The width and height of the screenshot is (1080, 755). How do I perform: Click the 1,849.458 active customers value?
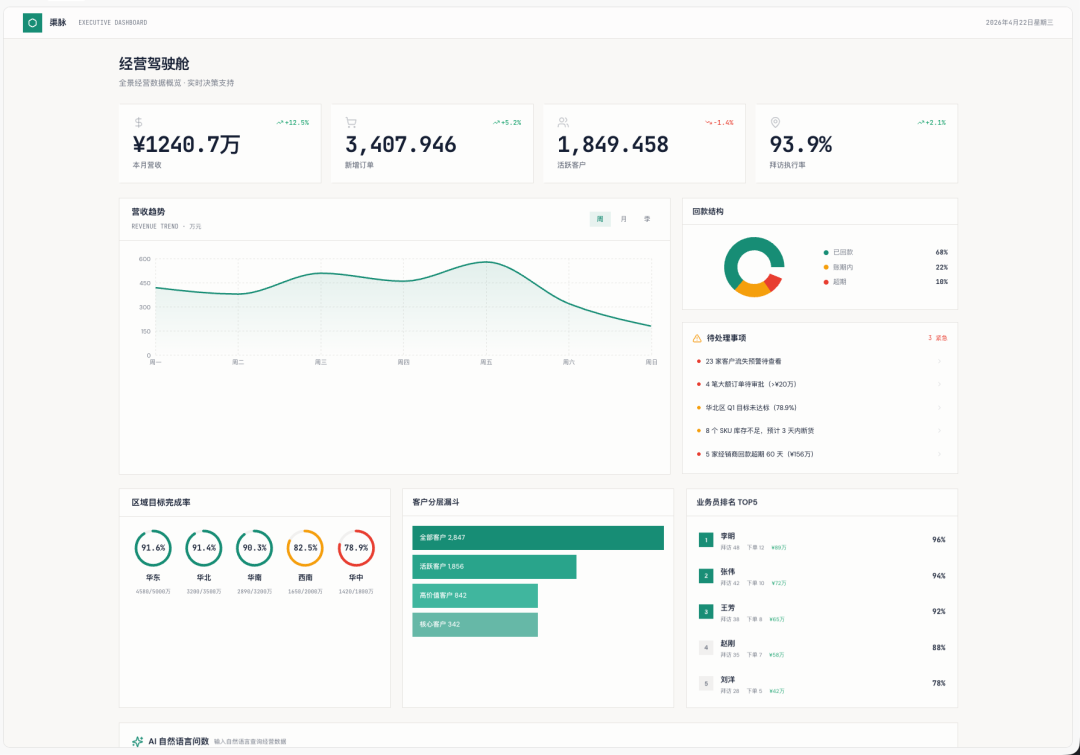point(612,145)
